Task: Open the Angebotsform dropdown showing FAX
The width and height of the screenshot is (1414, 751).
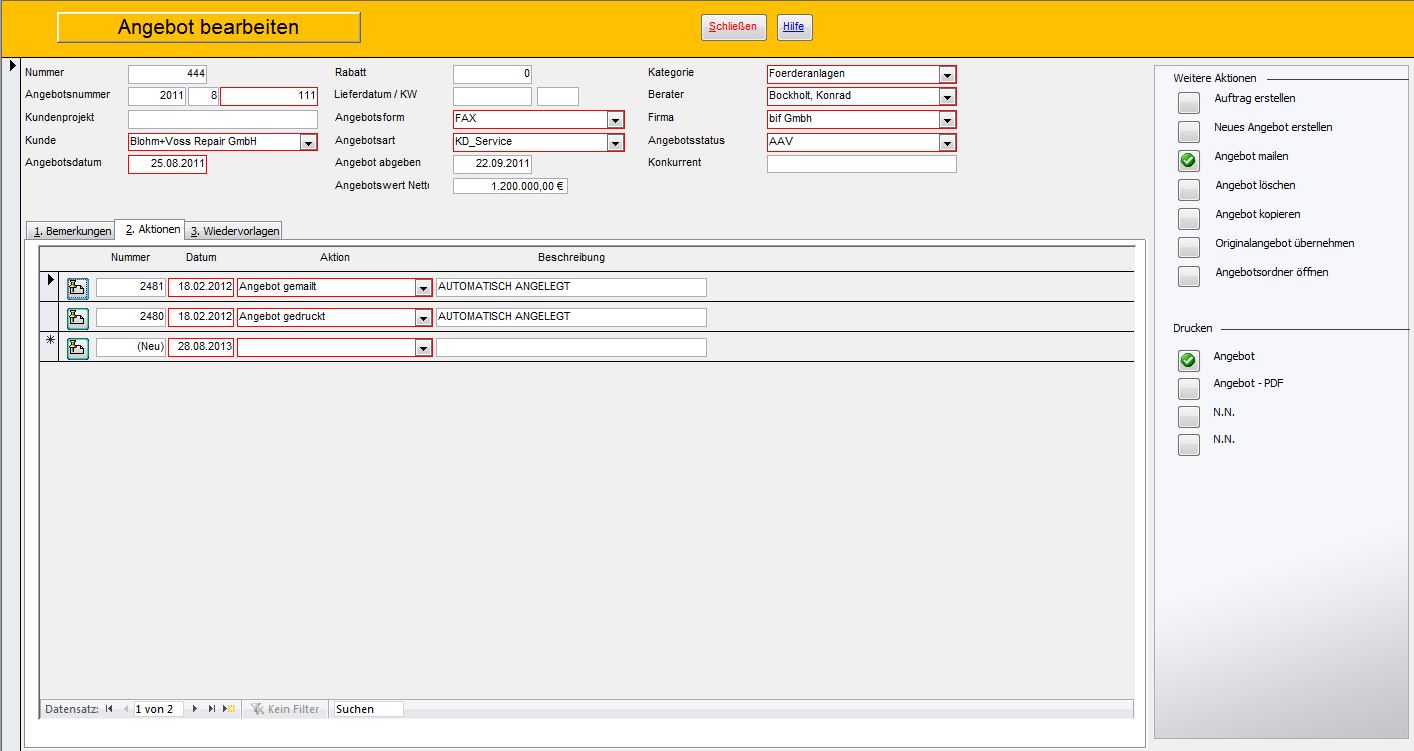Action: [615, 120]
